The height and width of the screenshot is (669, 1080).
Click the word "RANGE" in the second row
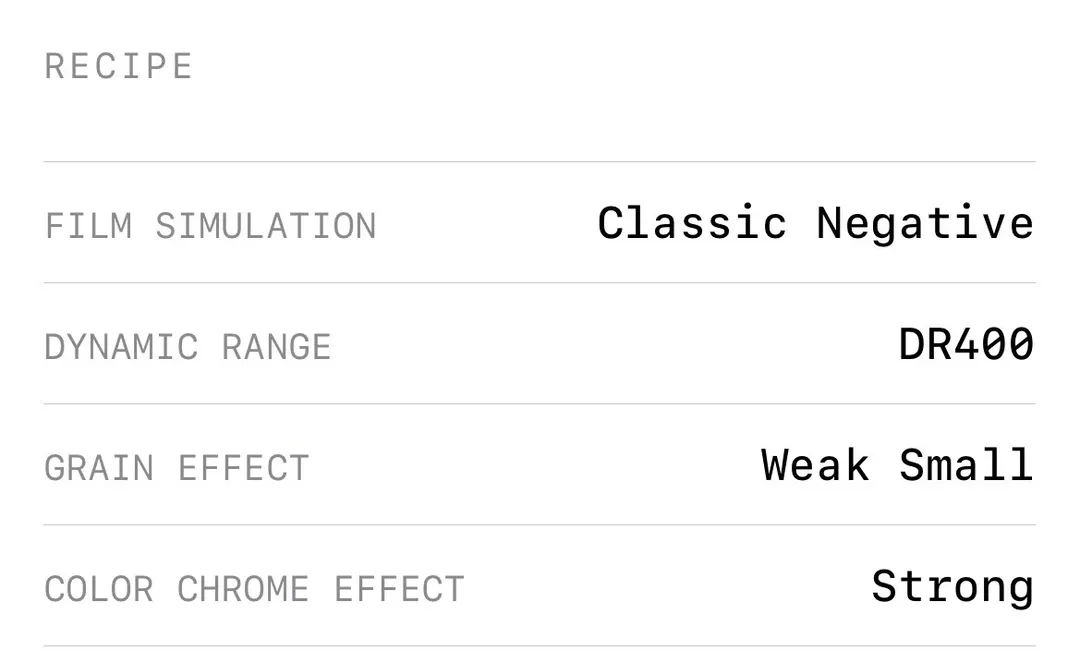[x=277, y=347]
